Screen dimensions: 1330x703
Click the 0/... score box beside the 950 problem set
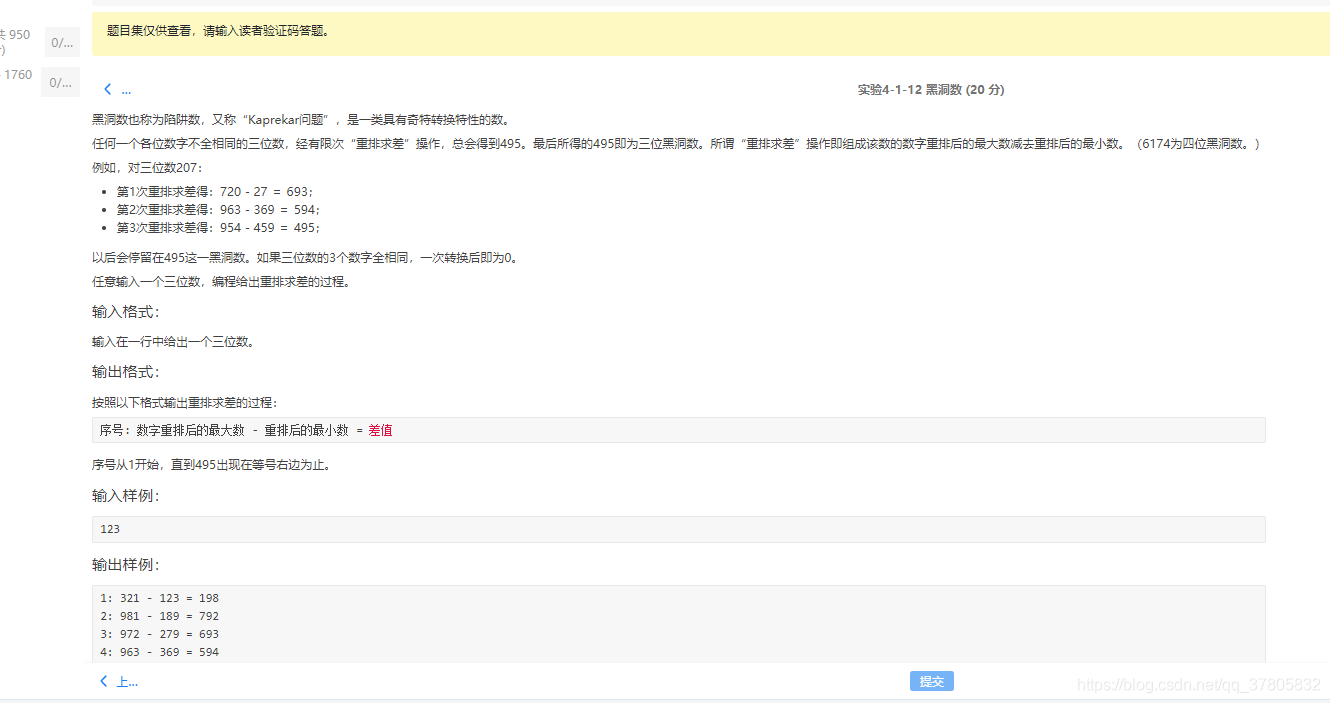tap(60, 41)
